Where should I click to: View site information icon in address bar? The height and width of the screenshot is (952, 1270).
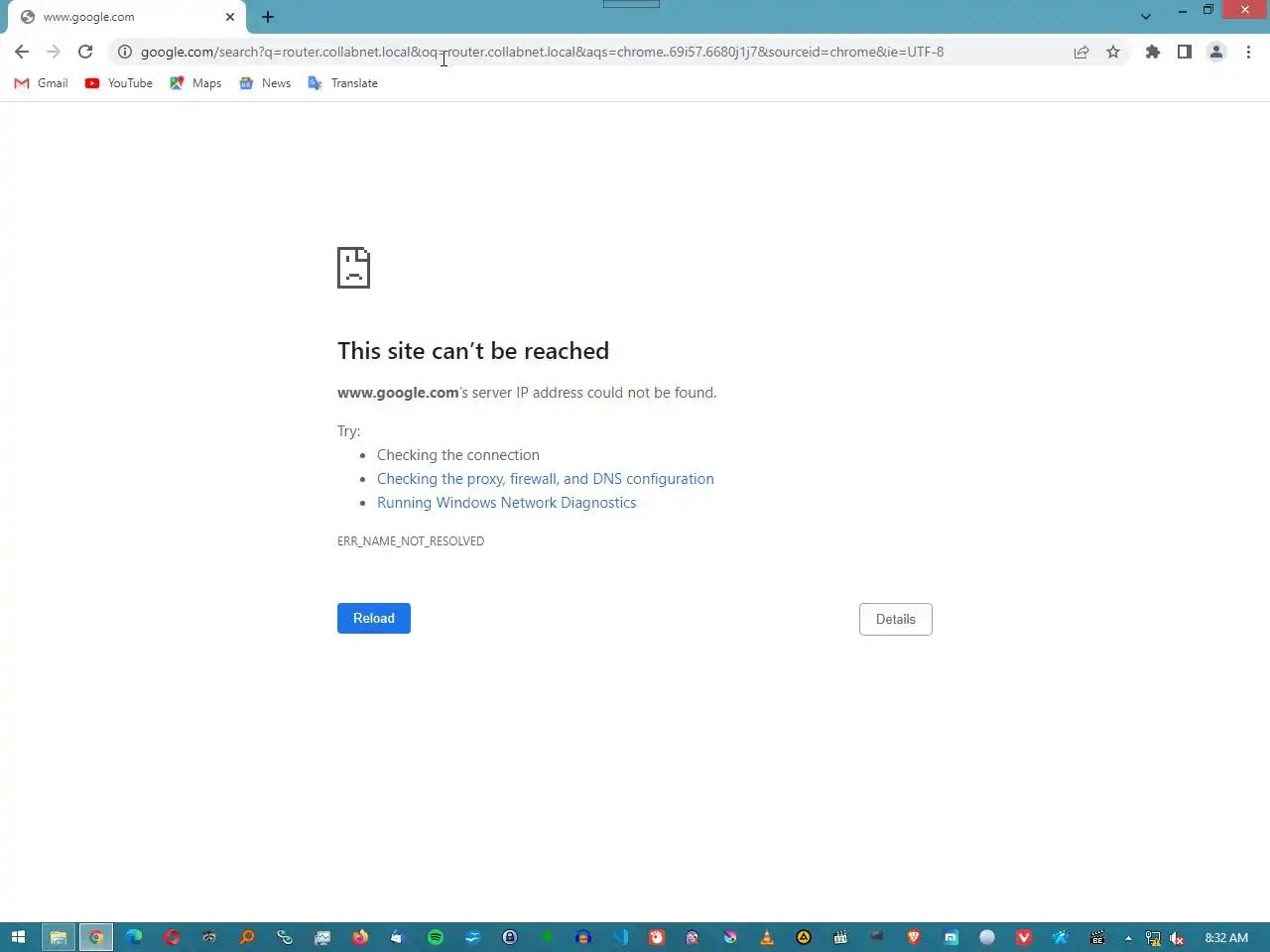(125, 52)
